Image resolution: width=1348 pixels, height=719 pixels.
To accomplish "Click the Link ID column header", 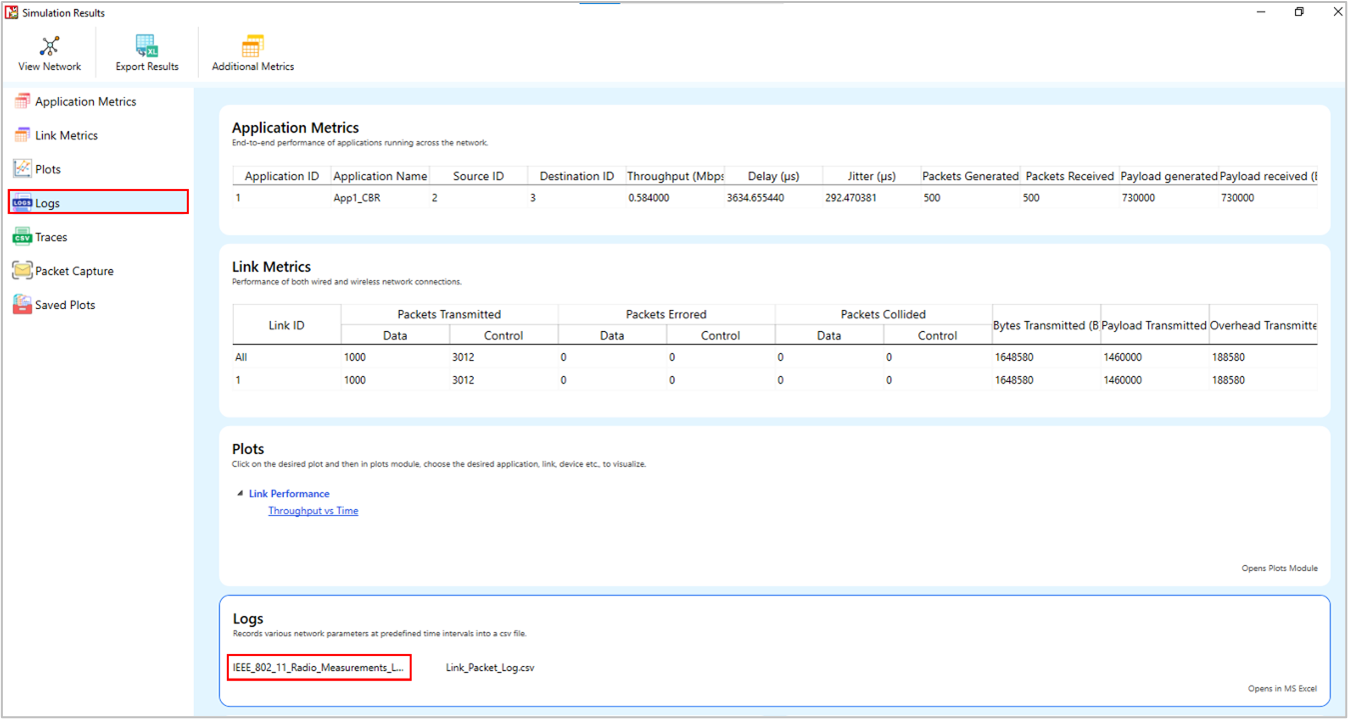I will tap(286, 325).
